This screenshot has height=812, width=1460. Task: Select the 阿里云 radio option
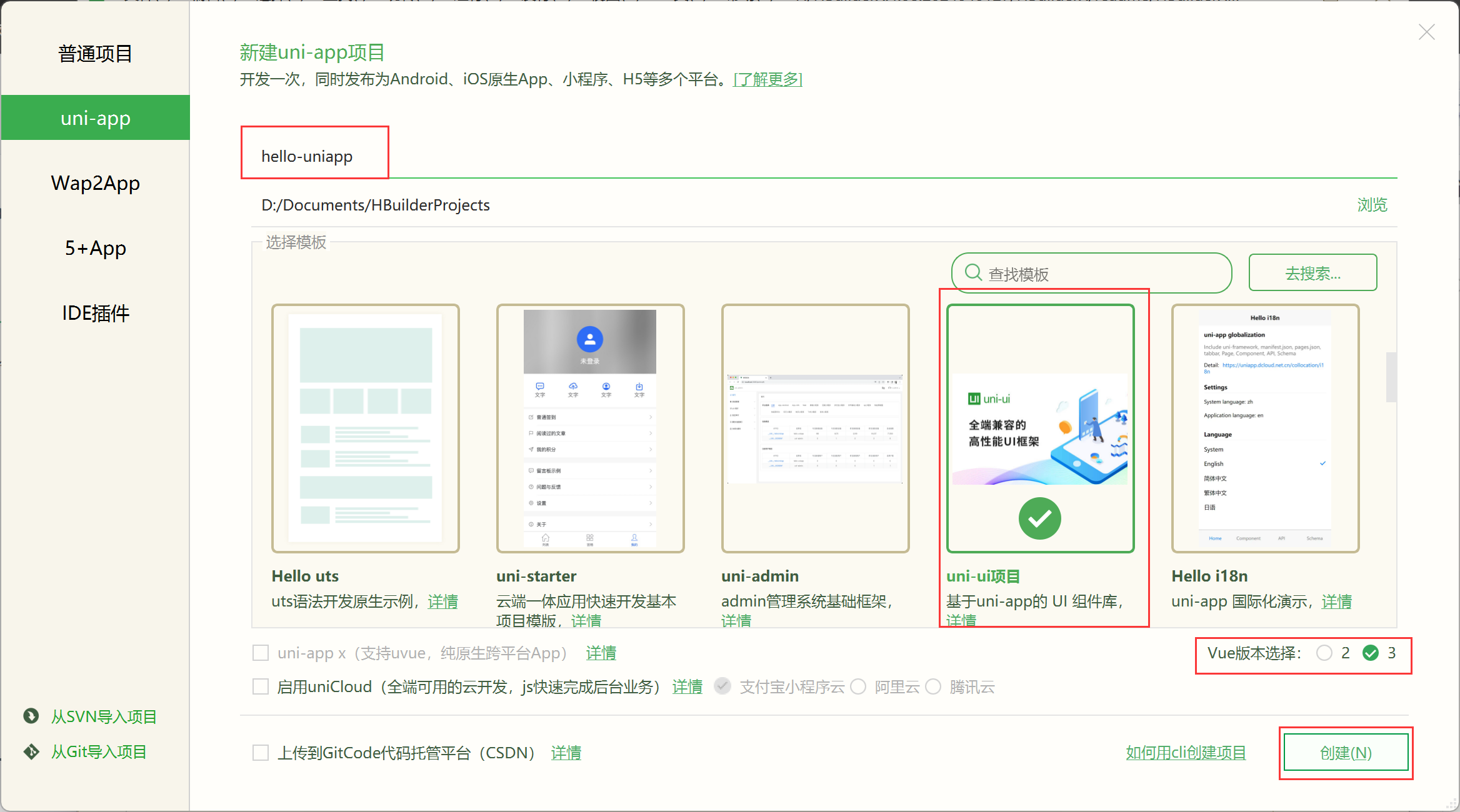pyautogui.click(x=858, y=686)
